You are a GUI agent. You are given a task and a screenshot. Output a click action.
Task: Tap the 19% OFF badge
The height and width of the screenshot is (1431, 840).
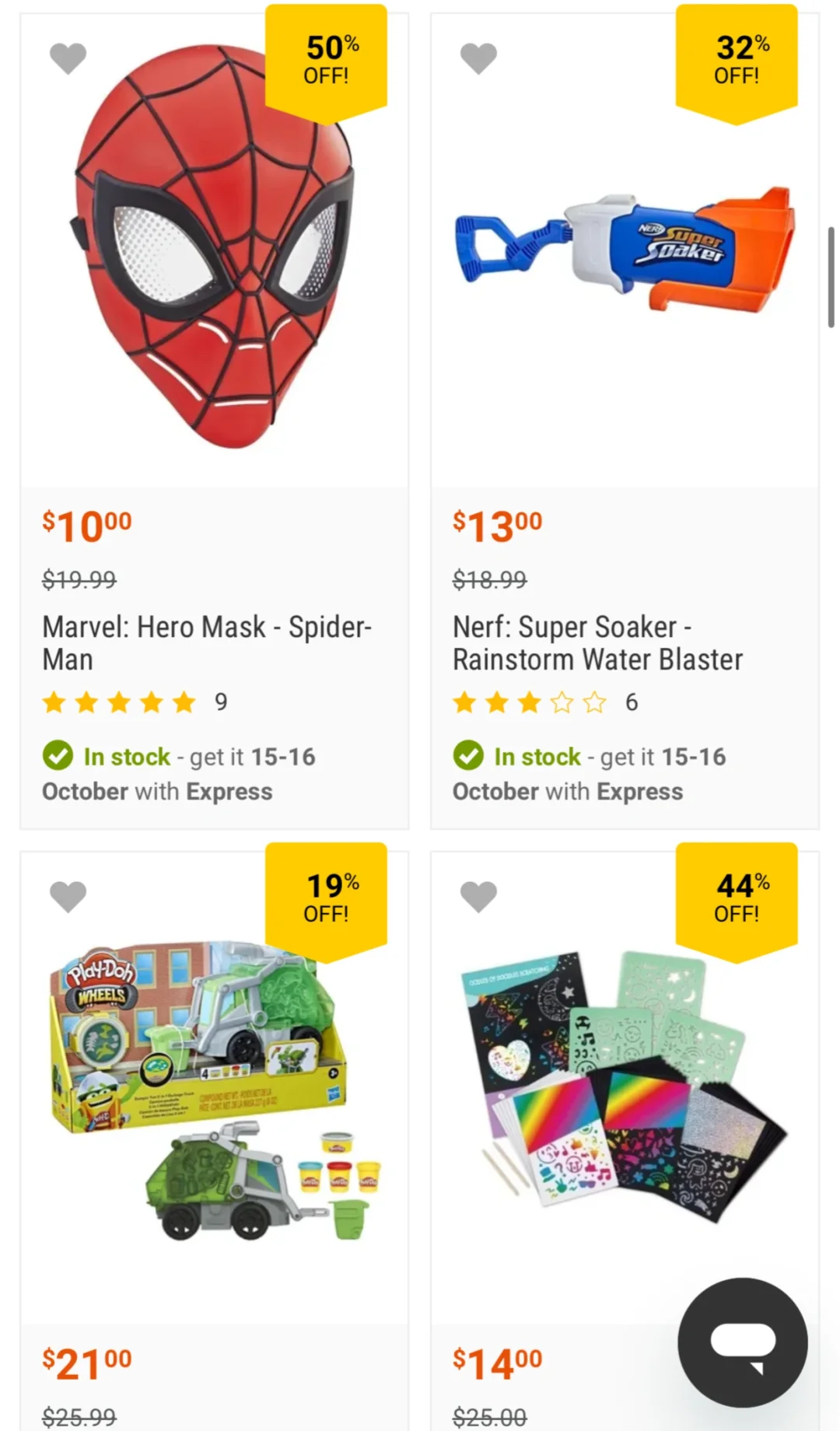326,898
